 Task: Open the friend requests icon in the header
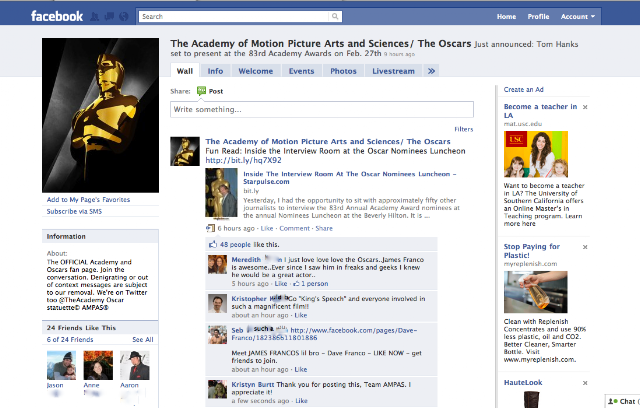[95, 16]
